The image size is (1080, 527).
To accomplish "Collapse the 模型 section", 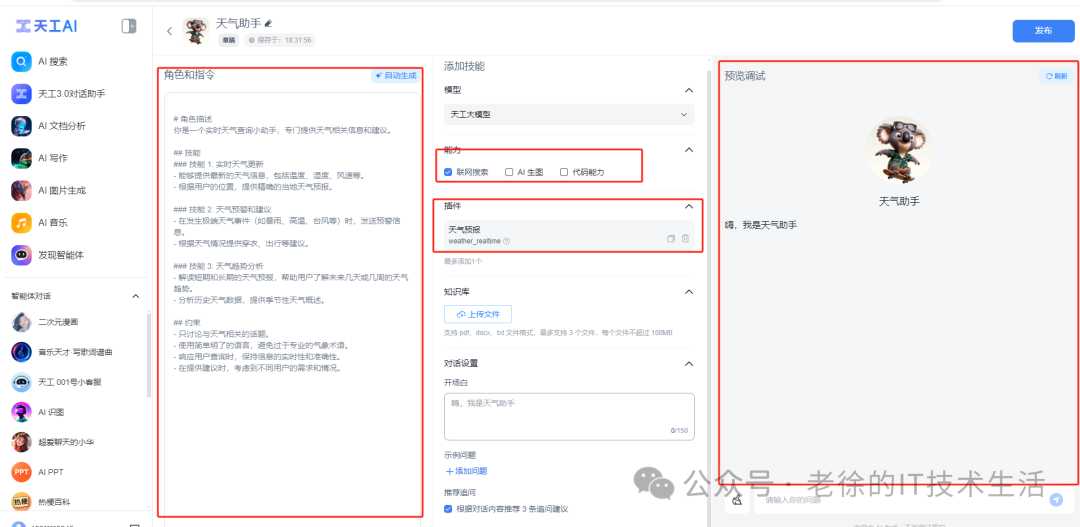I will tap(687, 90).
